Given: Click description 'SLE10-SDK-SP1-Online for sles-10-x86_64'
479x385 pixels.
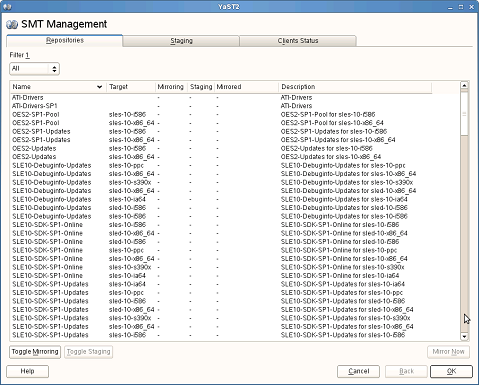Looking at the screenshot, I should [344, 259].
